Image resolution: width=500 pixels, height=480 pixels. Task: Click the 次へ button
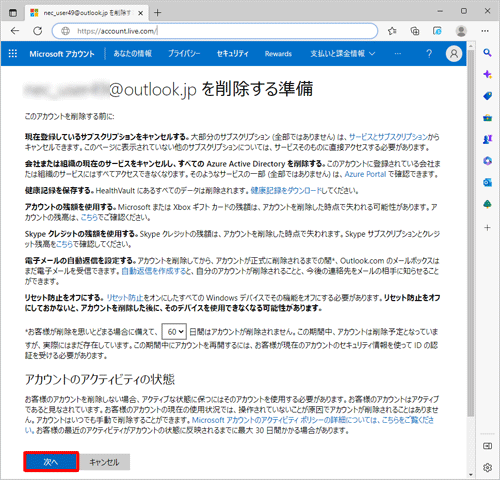[x=51, y=462]
